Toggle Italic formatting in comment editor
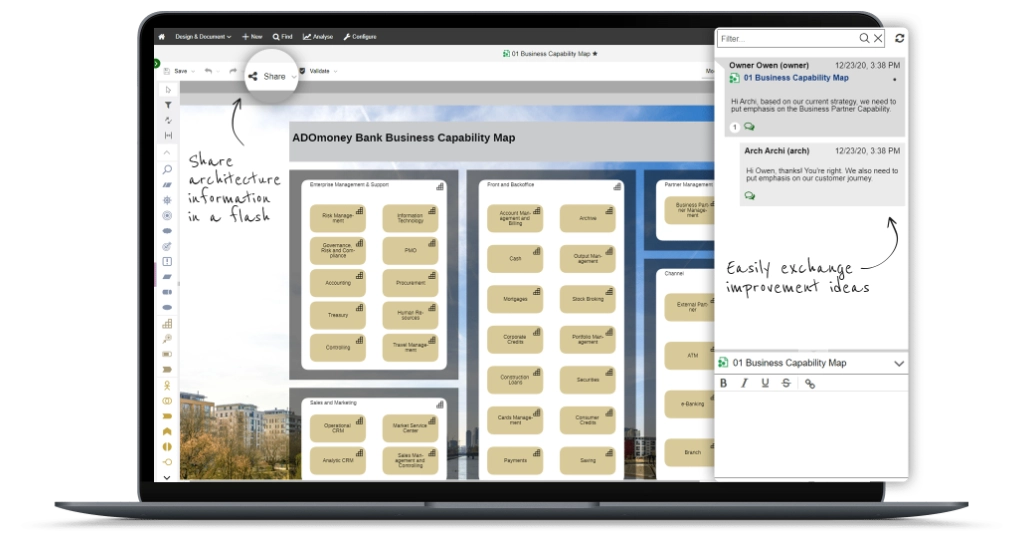Viewport: 1024px width, 542px height. [x=744, y=383]
